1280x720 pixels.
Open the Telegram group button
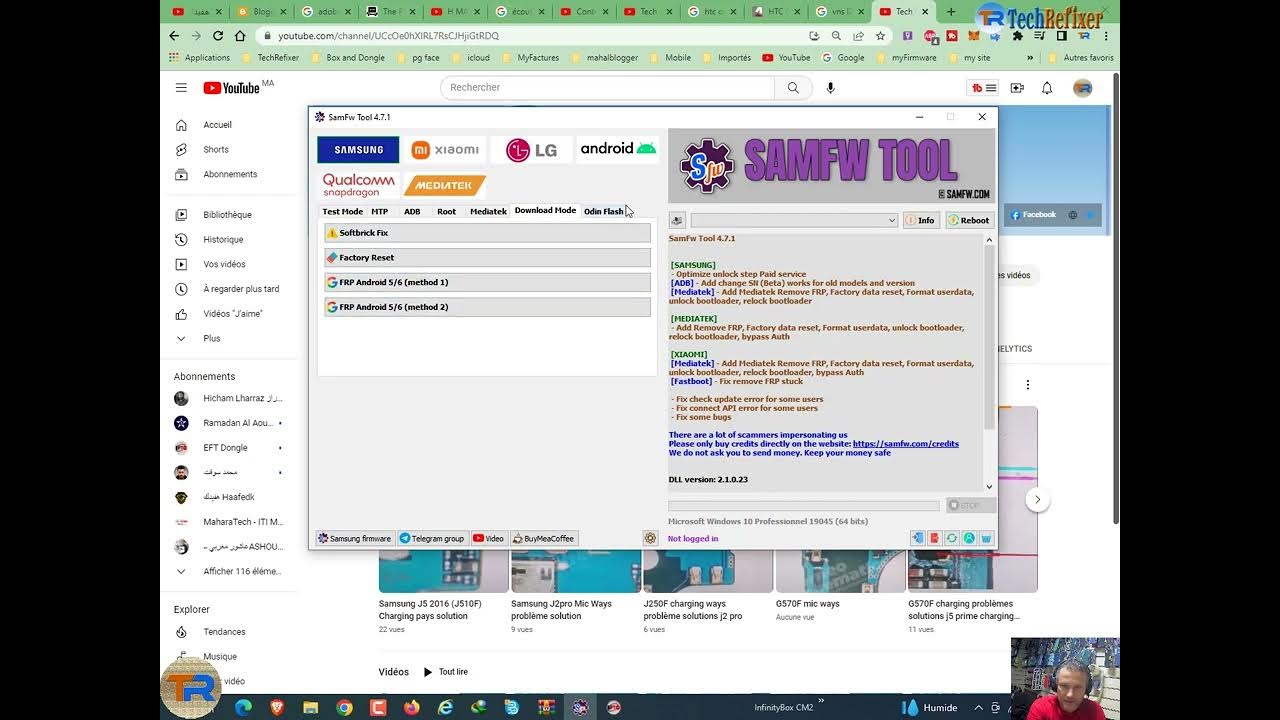pos(432,538)
